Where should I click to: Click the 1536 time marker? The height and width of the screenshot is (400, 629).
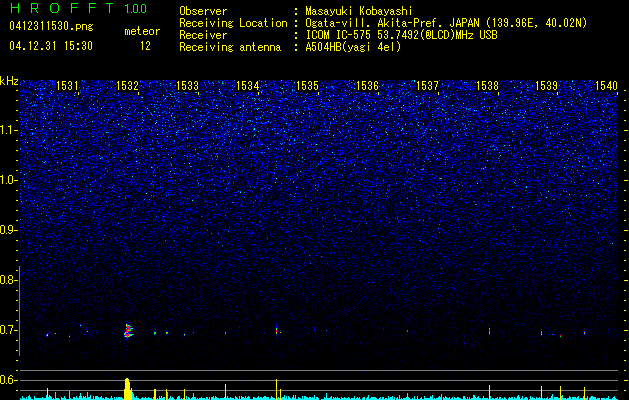pos(367,85)
